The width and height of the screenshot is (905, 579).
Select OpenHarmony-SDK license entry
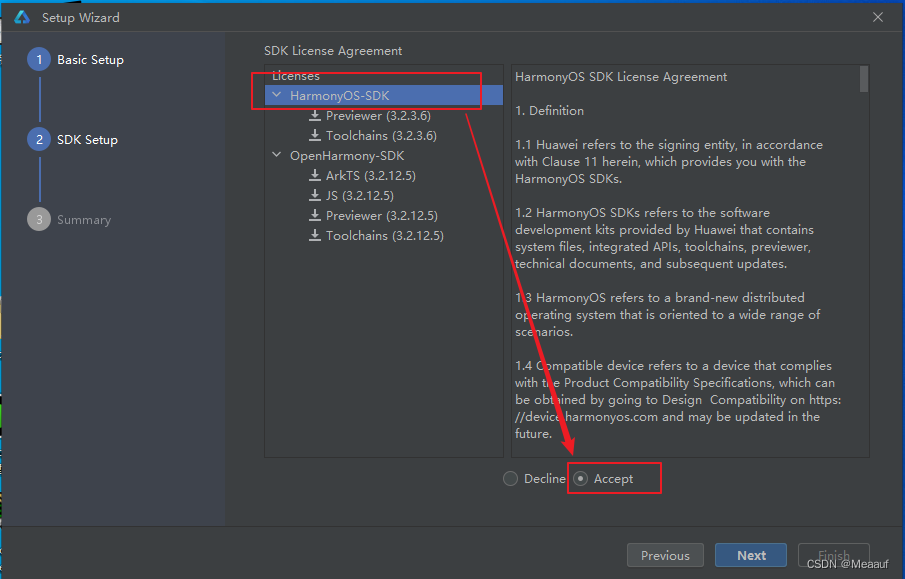pyautogui.click(x=347, y=155)
